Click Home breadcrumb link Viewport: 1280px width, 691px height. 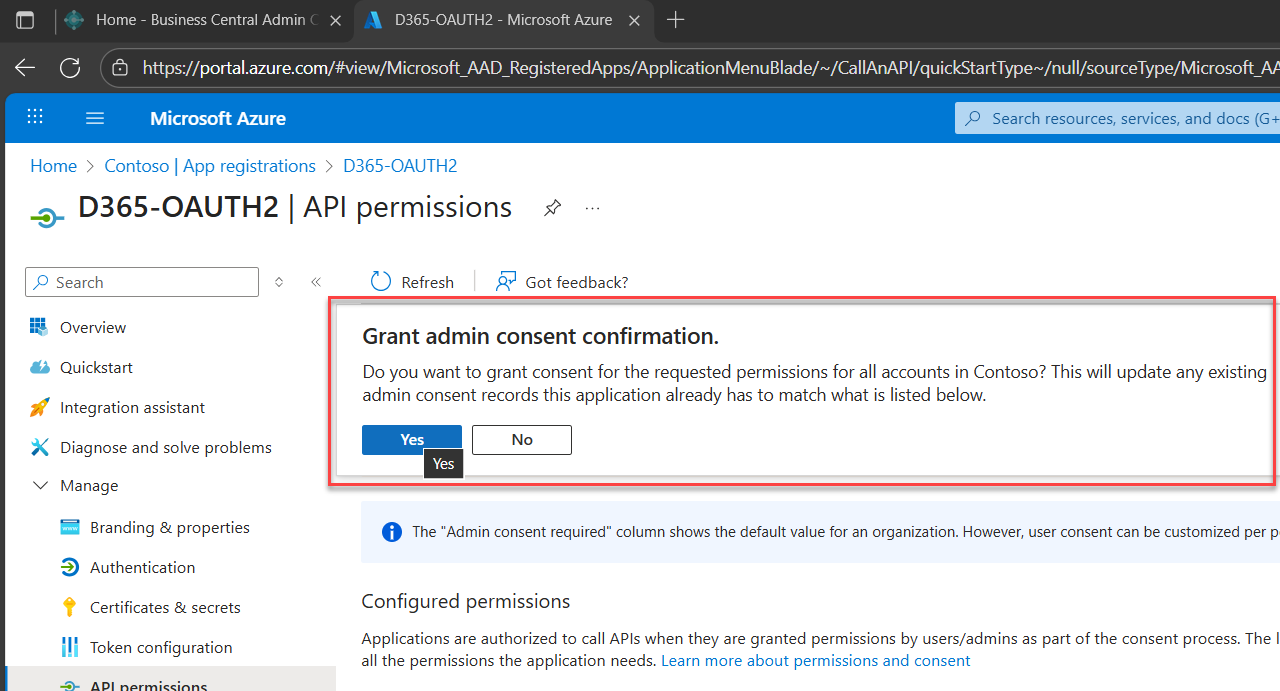coord(53,166)
